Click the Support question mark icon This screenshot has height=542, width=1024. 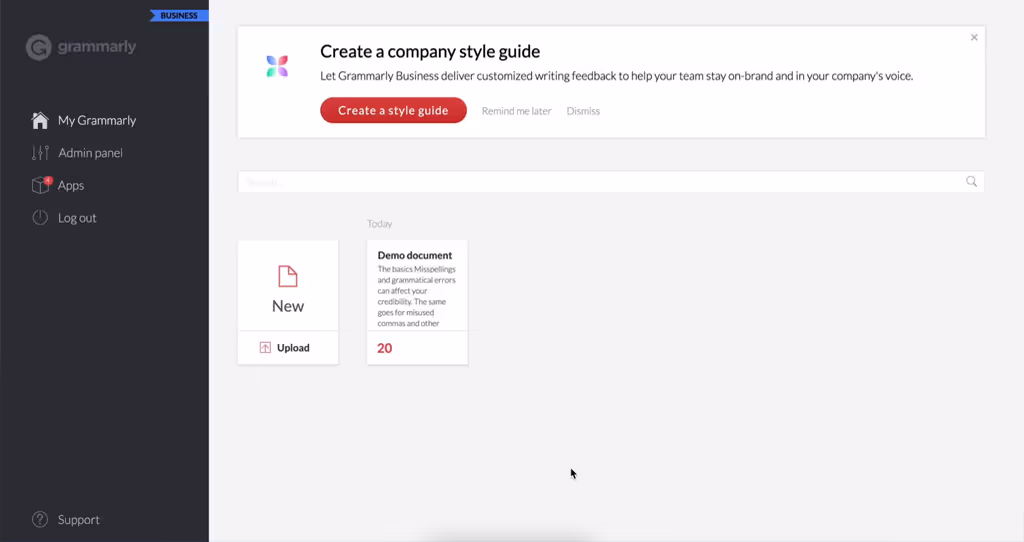coord(40,520)
